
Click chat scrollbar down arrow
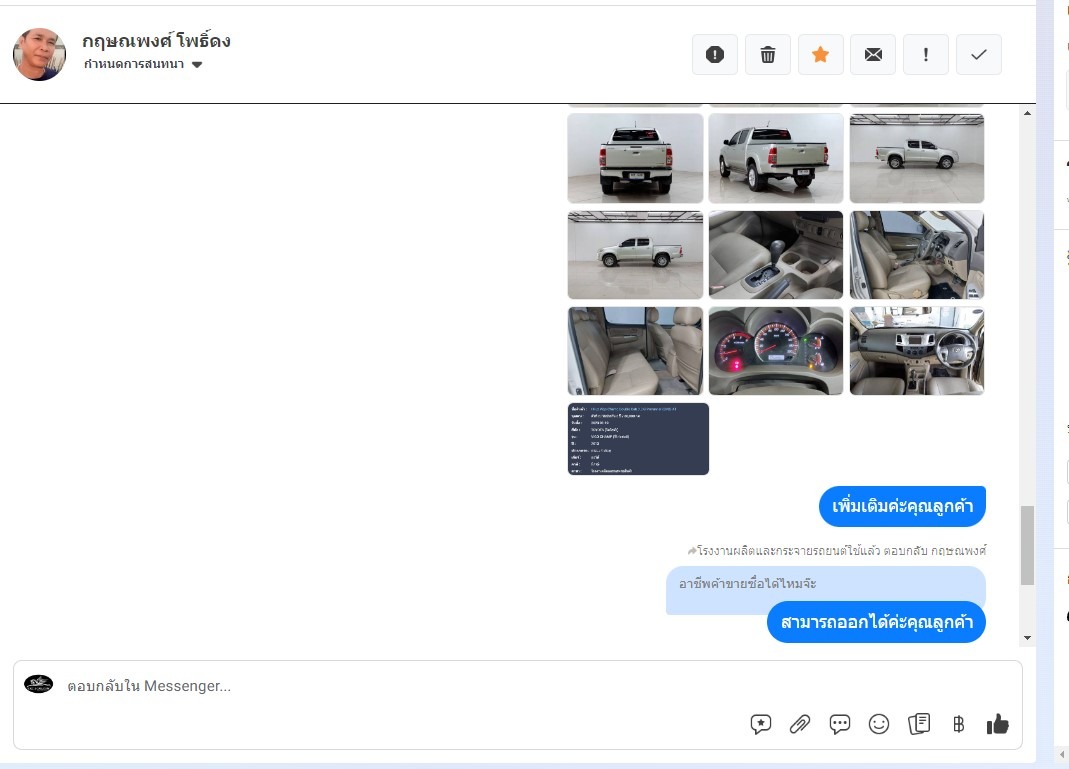coord(1027,638)
